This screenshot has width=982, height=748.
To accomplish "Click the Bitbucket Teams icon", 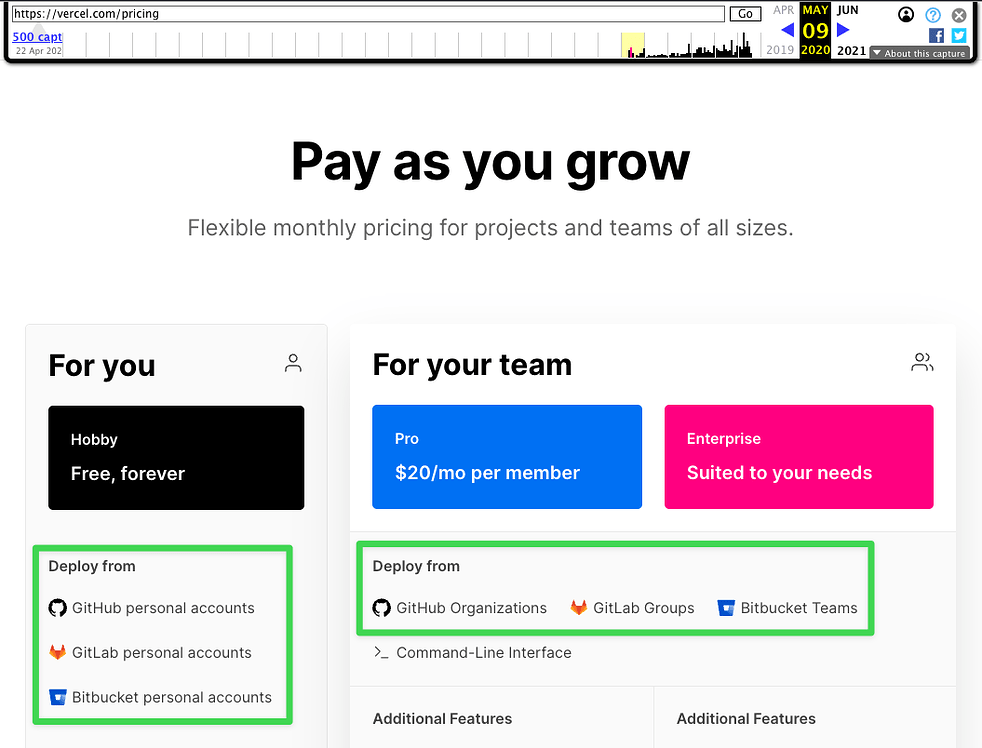I will (726, 608).
